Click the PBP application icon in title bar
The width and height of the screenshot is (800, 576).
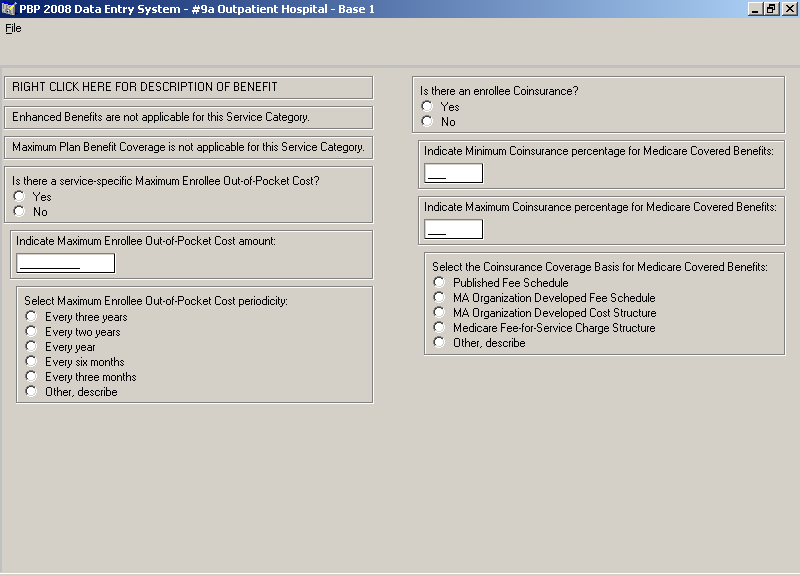(9, 9)
